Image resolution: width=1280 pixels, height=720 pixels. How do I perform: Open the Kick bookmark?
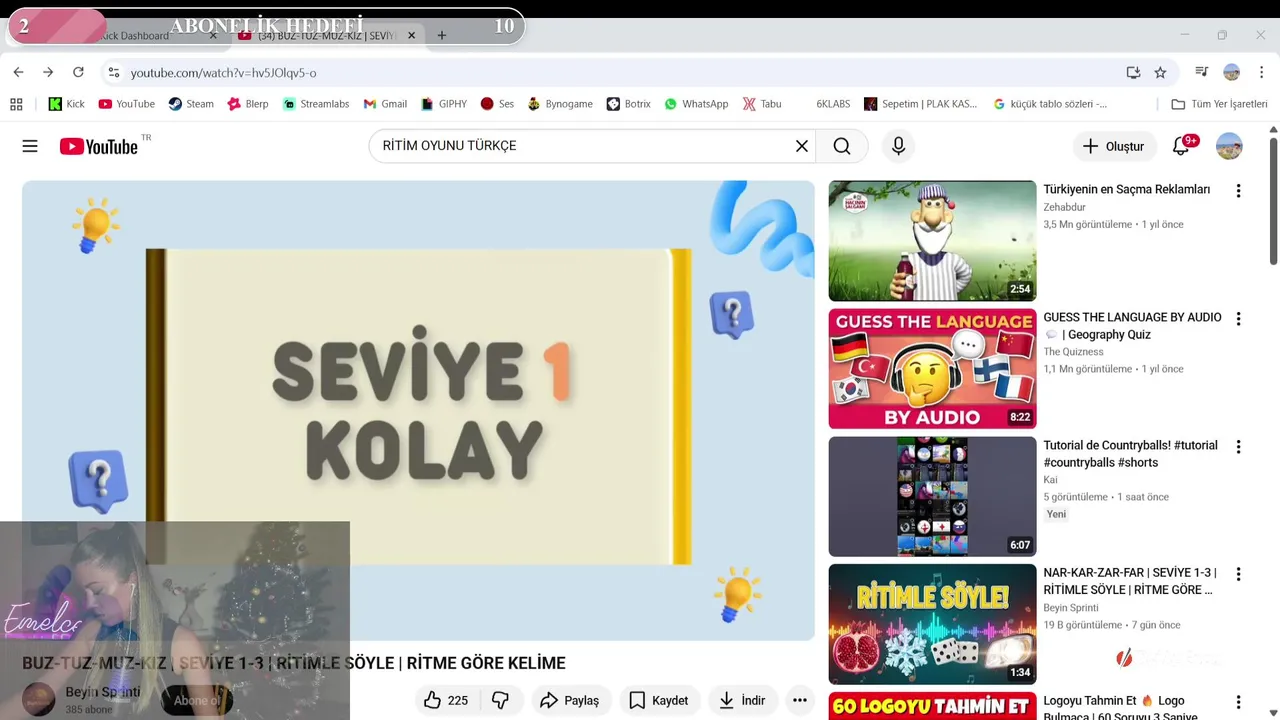tap(67, 104)
